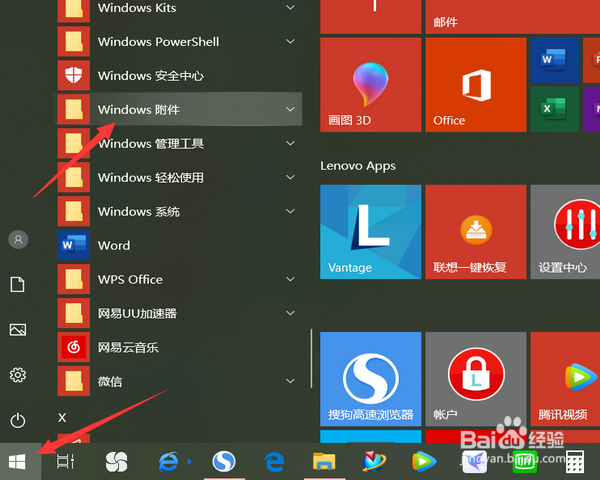Expand the 微信 folder chevron
This screenshot has height=480, width=600.
tap(290, 381)
